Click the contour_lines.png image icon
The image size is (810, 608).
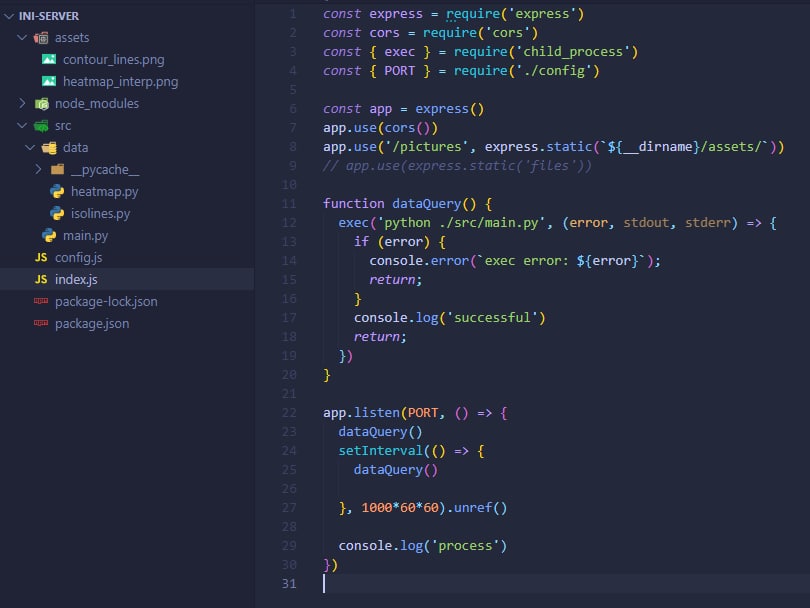pos(49,59)
